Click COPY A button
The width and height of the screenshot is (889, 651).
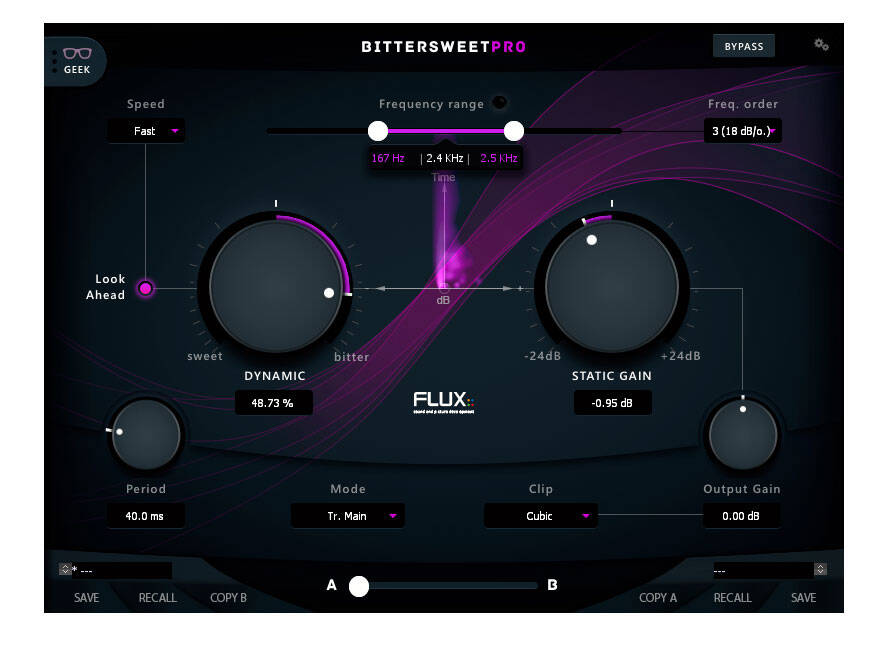658,598
